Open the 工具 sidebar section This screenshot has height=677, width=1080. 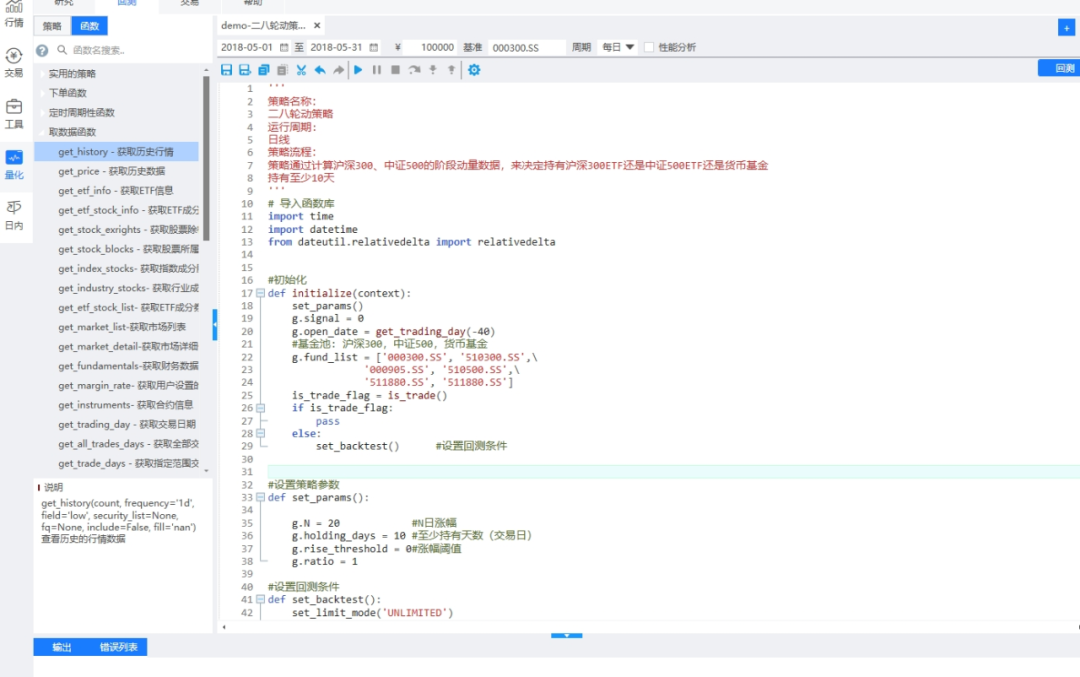[x=14, y=113]
